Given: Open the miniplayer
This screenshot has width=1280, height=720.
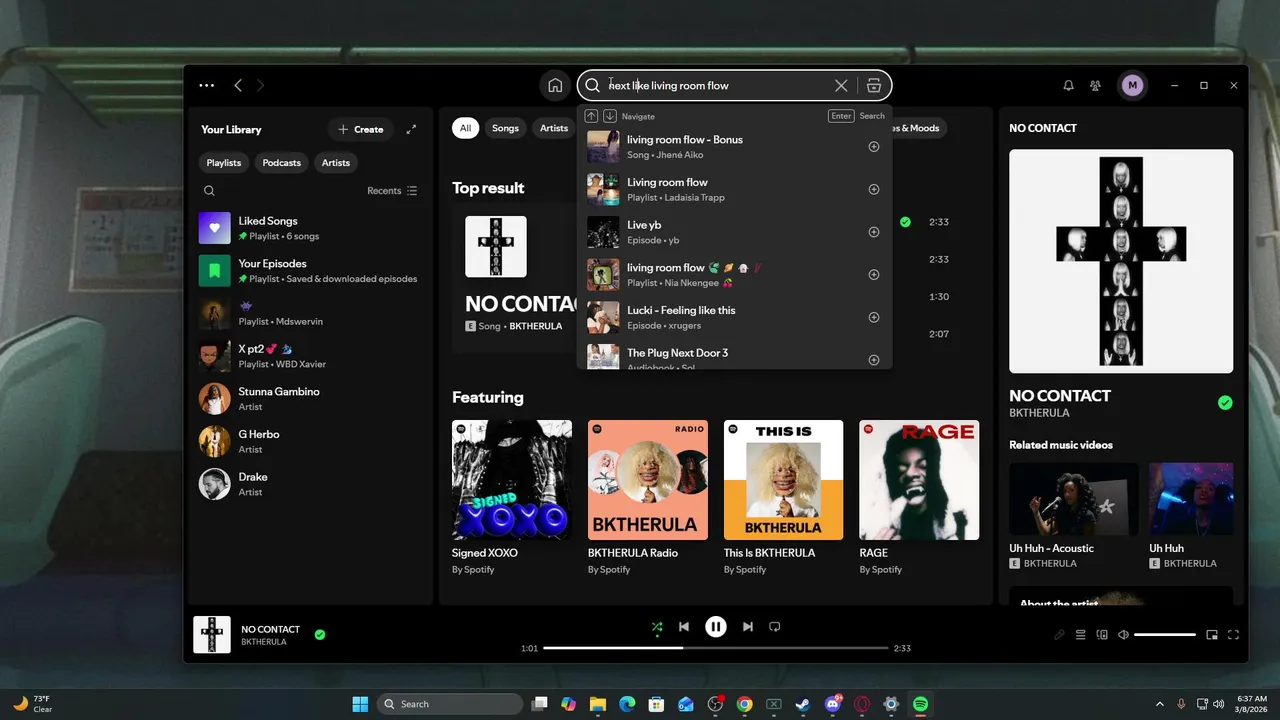Looking at the screenshot, I should coord(1212,635).
